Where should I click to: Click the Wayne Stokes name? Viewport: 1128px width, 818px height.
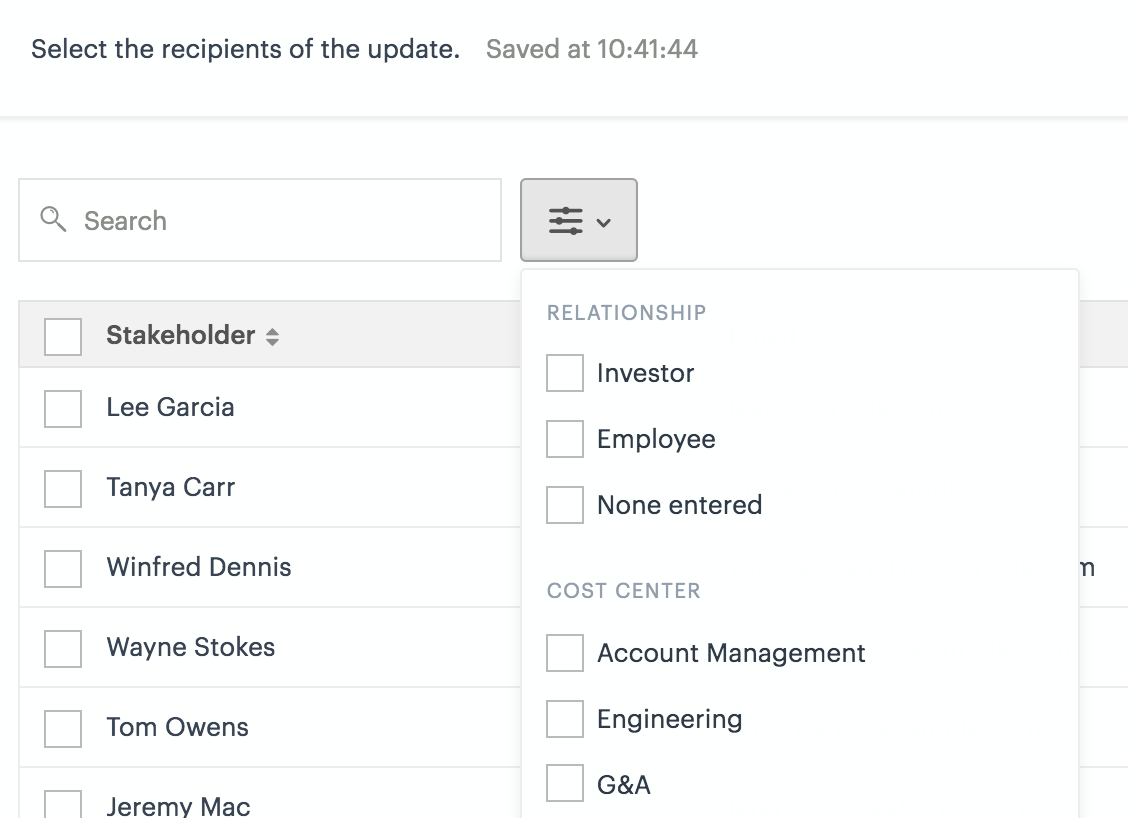click(191, 647)
